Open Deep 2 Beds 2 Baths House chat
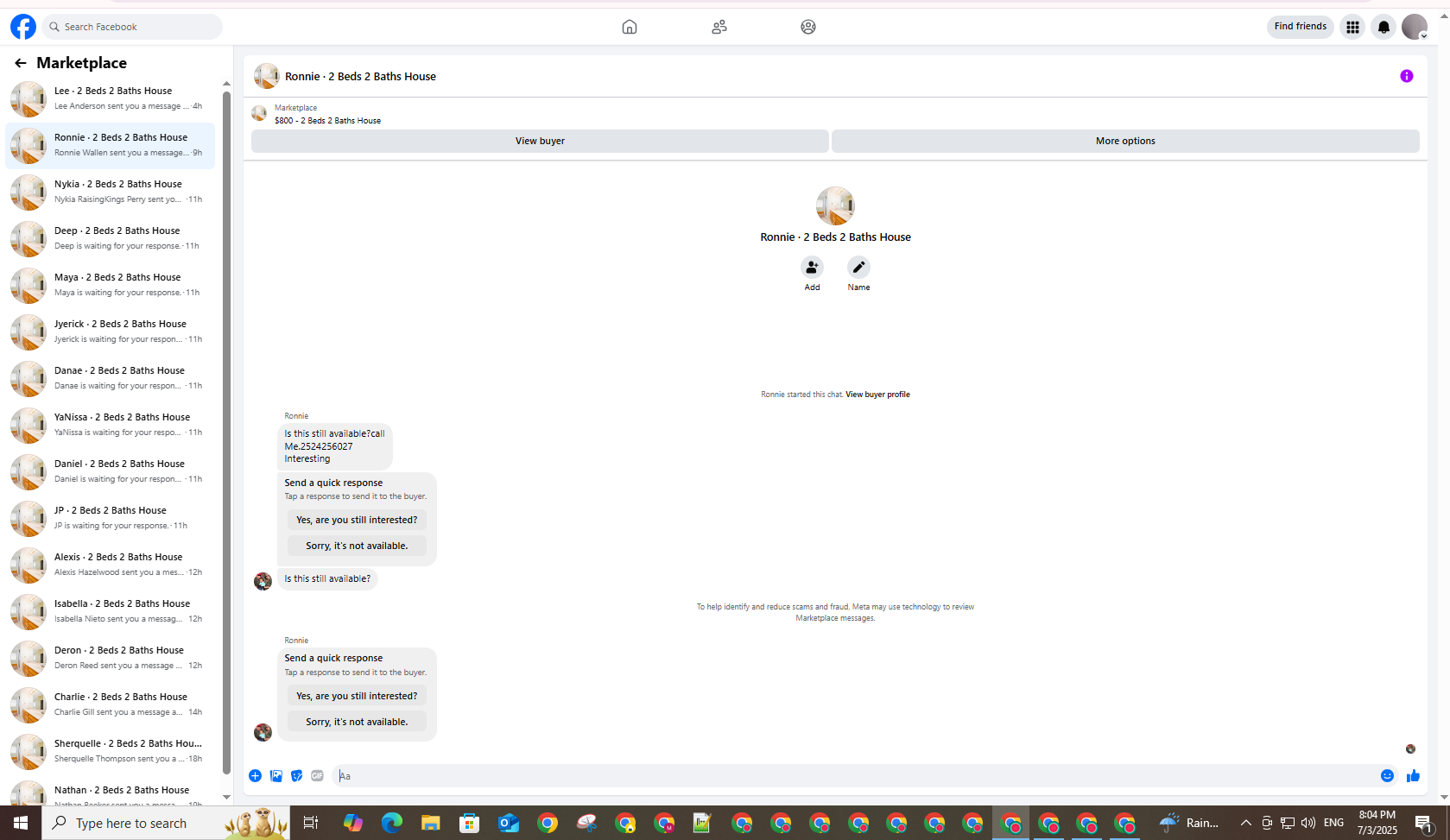 (111, 239)
